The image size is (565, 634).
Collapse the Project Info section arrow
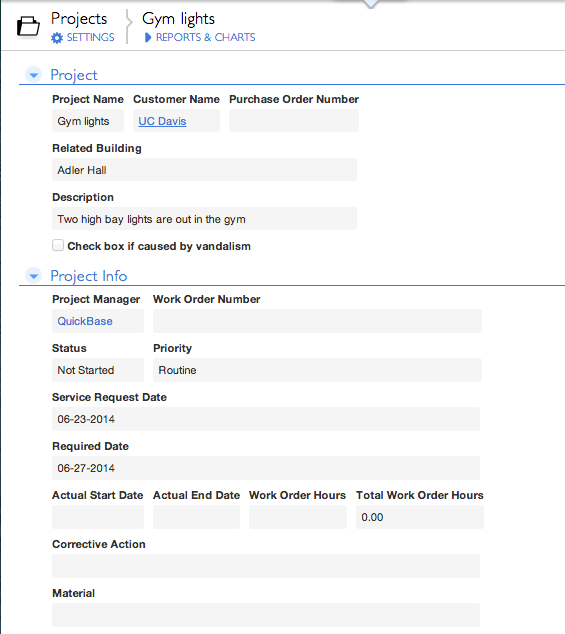pos(34,276)
